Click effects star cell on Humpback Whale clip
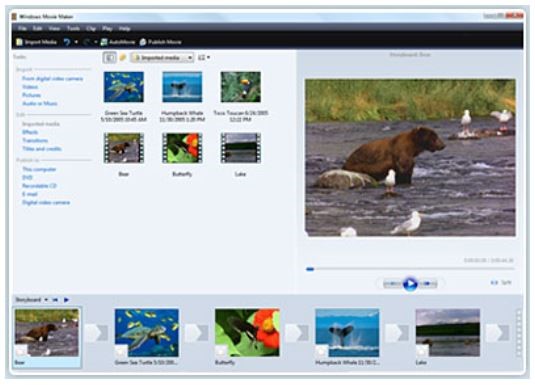The image size is (535, 385). click(x=322, y=351)
